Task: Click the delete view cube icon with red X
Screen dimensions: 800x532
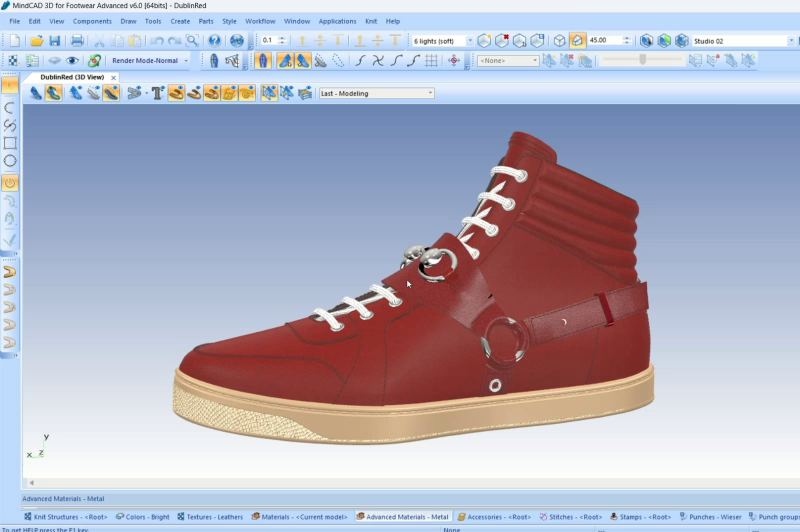Action: click(x=502, y=40)
